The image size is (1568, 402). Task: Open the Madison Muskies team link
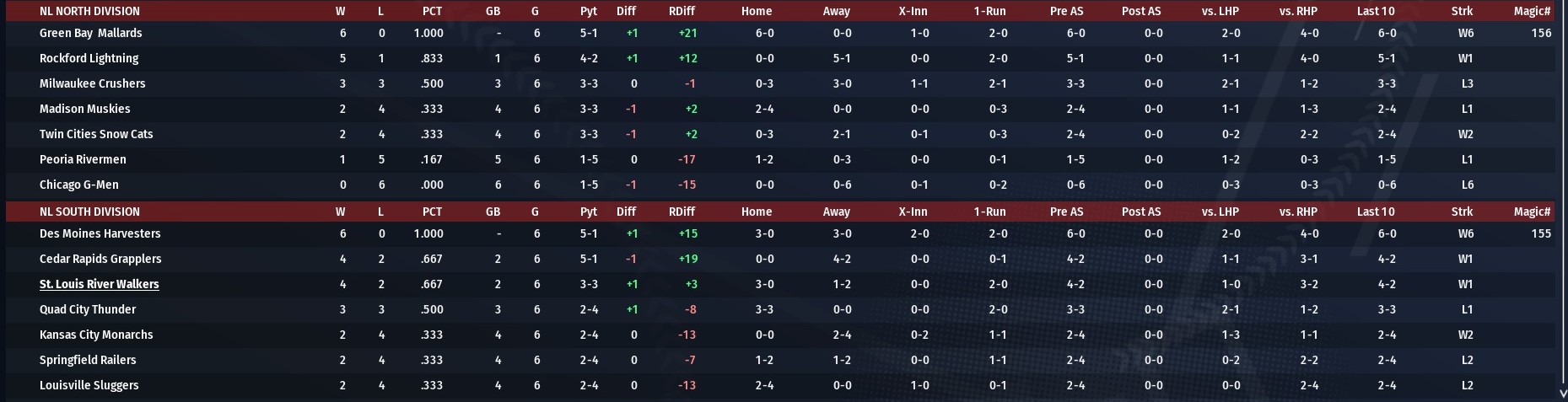(84, 109)
